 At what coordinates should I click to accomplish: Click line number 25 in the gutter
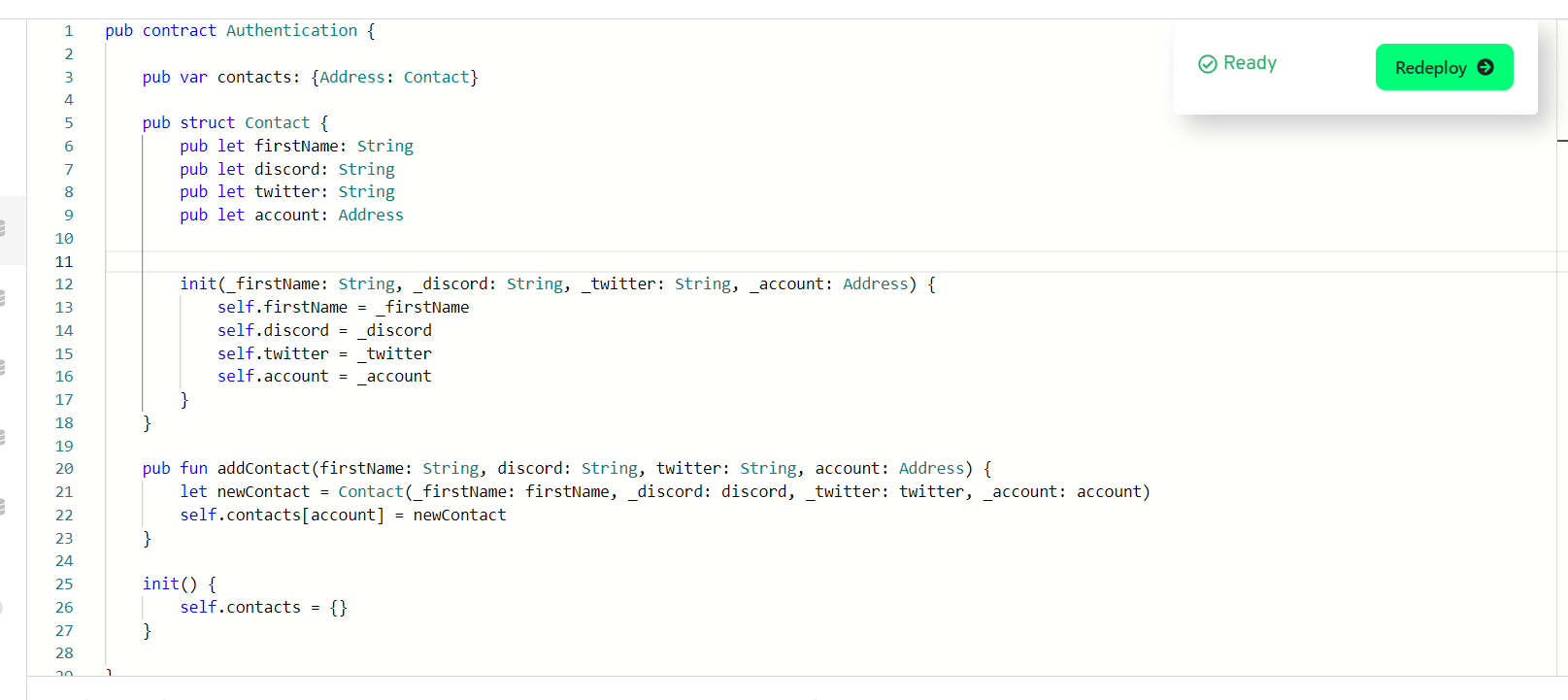click(x=64, y=584)
